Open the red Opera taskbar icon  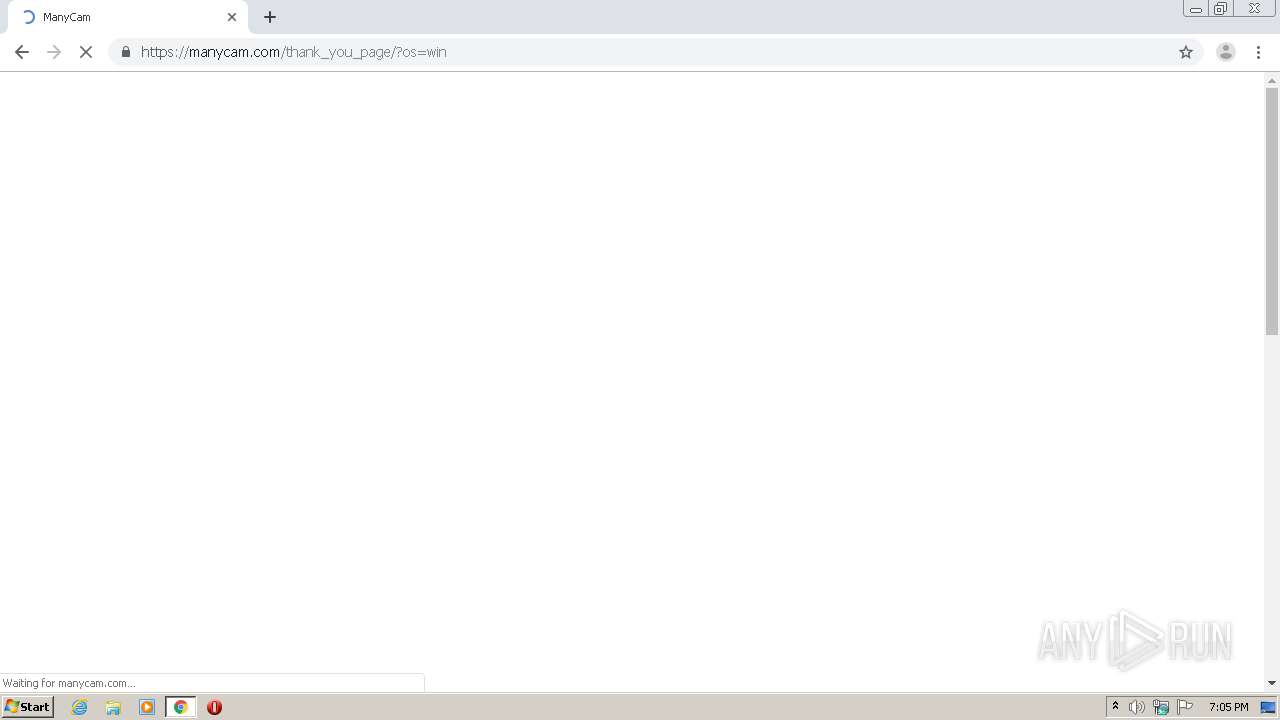click(x=214, y=707)
